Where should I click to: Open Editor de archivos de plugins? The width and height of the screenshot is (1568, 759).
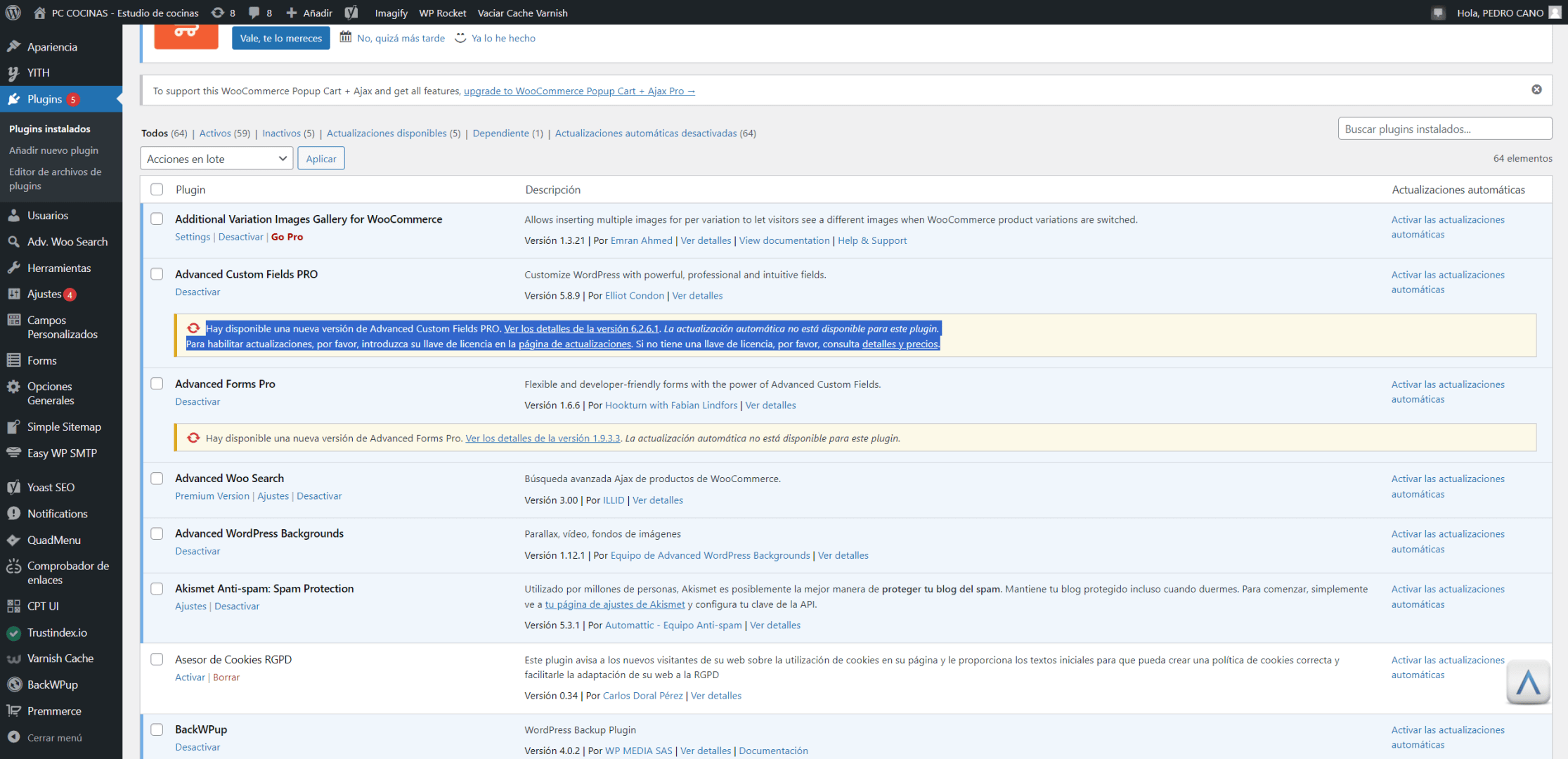[55, 179]
